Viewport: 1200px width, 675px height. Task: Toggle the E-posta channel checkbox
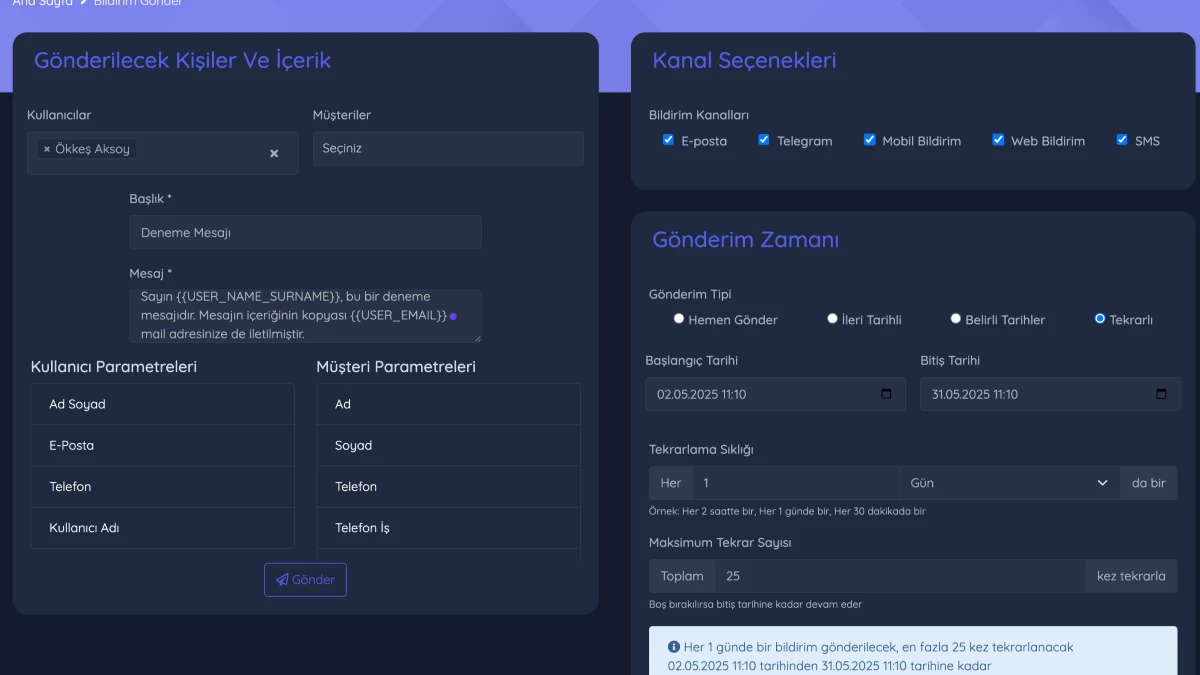(668, 140)
